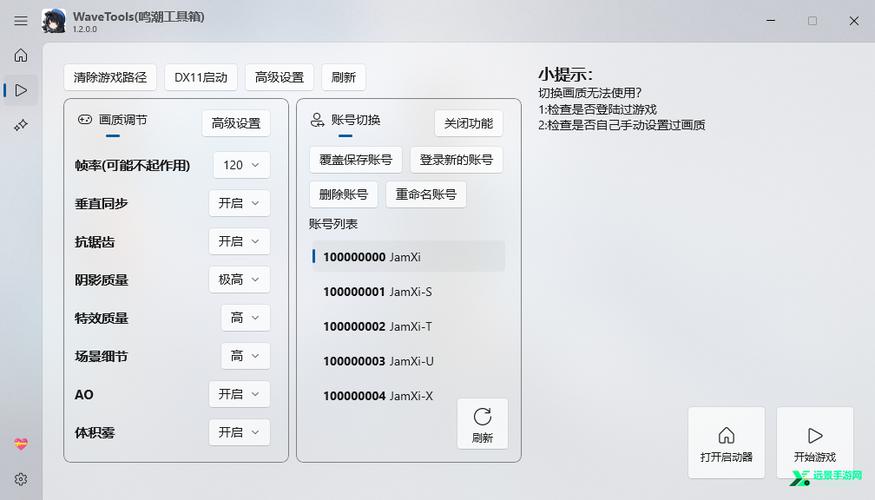Select the 画质调节 tab header
The width and height of the screenshot is (875, 500).
click(x=113, y=121)
